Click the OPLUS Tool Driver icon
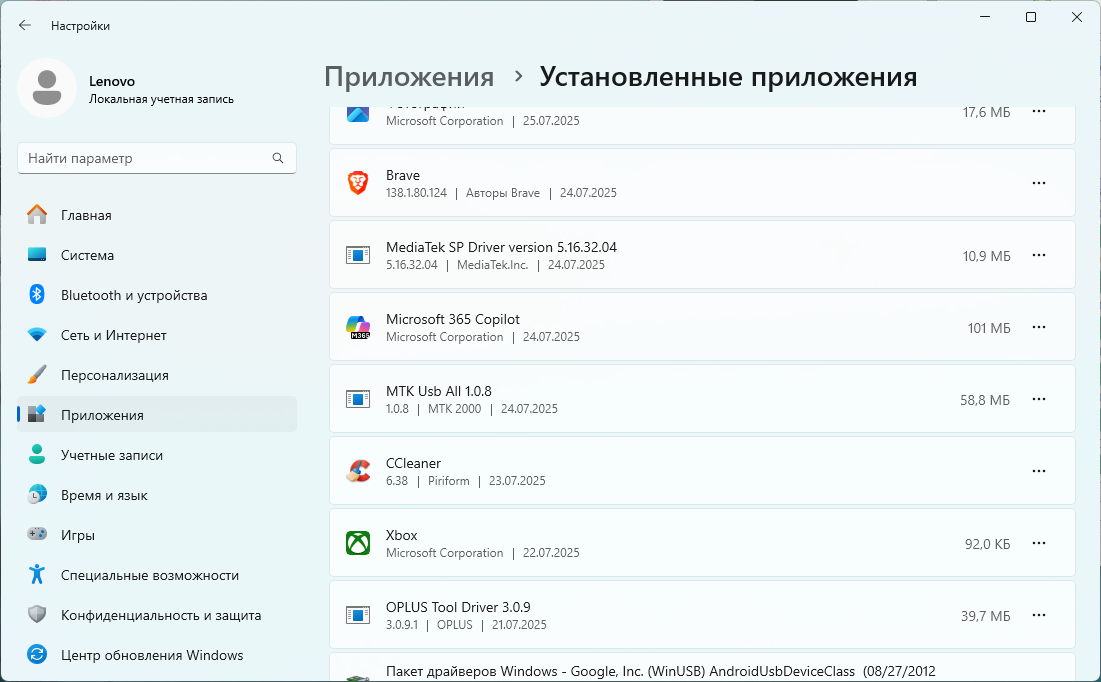This screenshot has height=682, width=1101. point(358,615)
